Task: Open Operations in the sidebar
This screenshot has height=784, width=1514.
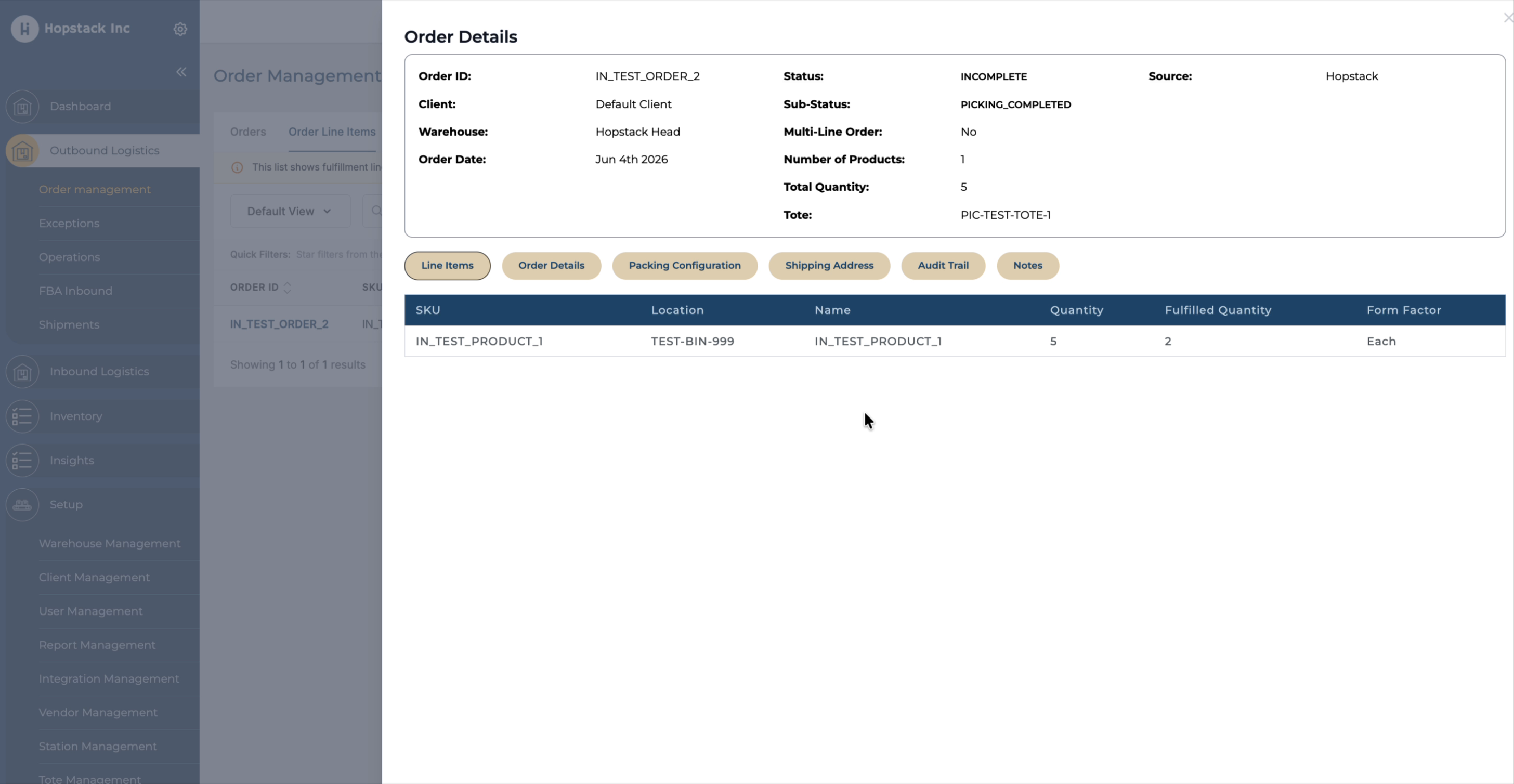Action: (x=69, y=257)
